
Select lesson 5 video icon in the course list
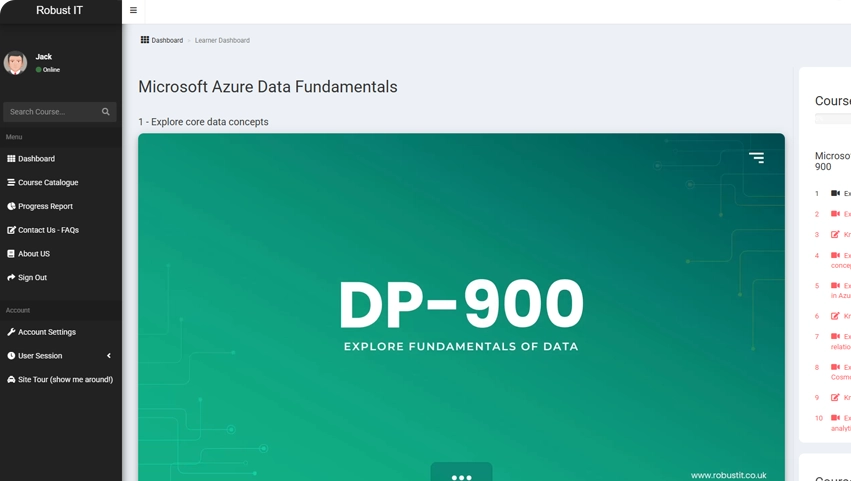(835, 286)
